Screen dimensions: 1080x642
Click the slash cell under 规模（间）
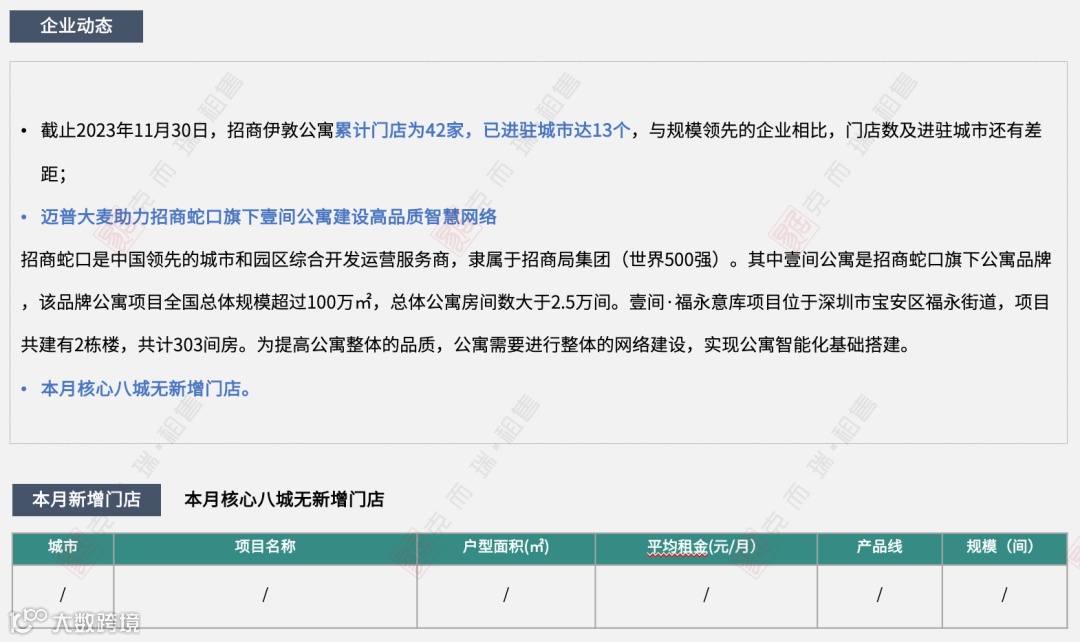coord(1004,595)
